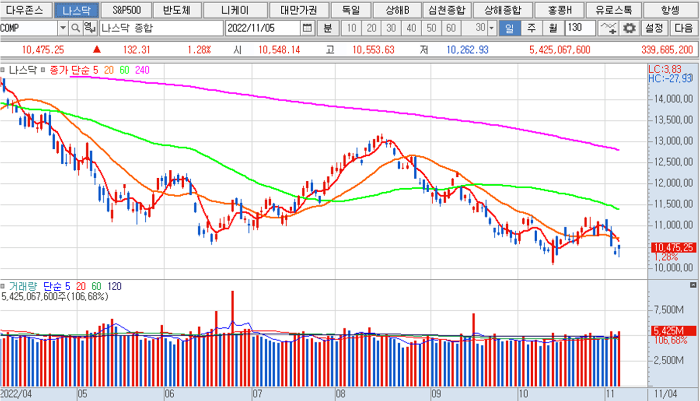Image resolution: width=700 pixels, height=401 pixels.
Task: Click the 10,548.14 opening price value
Action: point(279,50)
